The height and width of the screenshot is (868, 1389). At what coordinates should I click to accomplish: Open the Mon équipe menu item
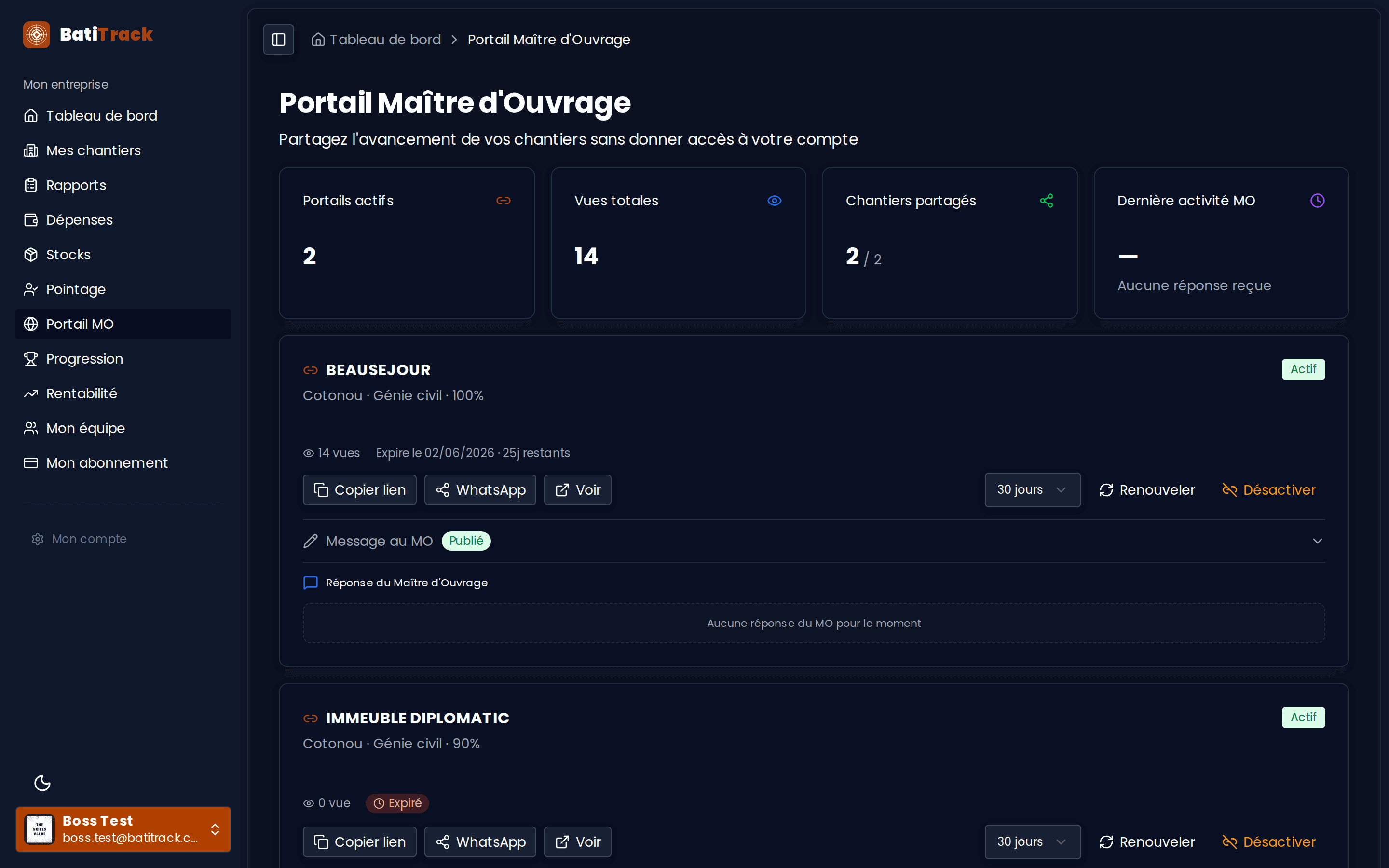(123, 428)
